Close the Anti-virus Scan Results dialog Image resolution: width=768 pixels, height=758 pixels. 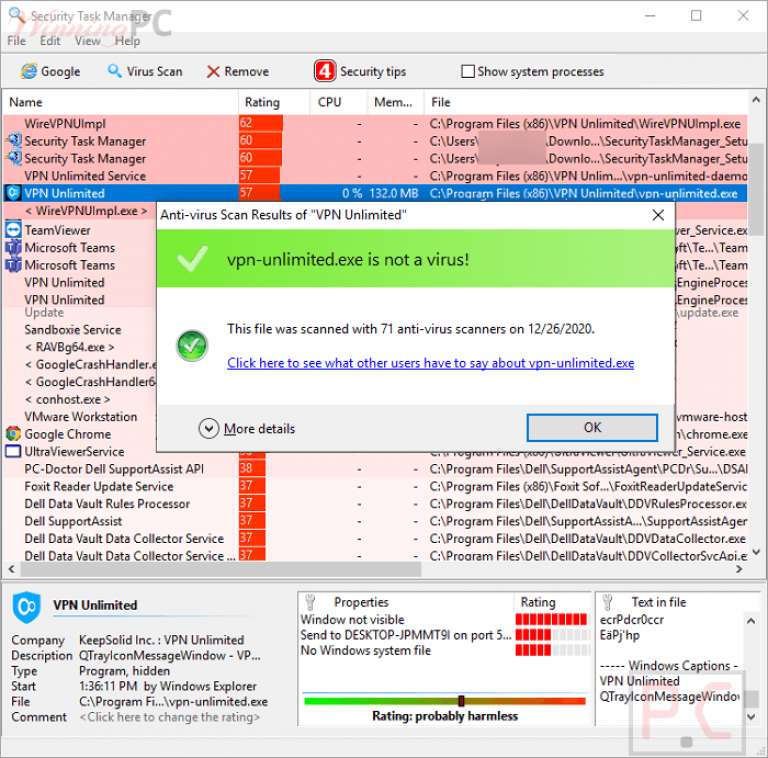(x=658, y=215)
